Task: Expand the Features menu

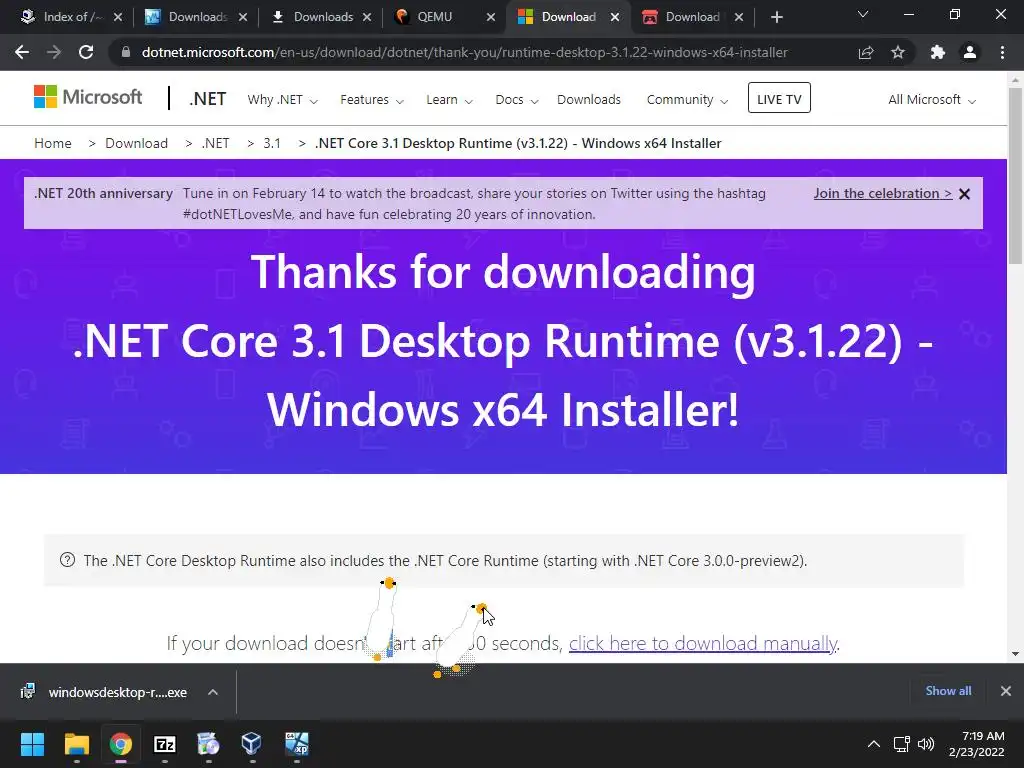Action: [x=372, y=100]
